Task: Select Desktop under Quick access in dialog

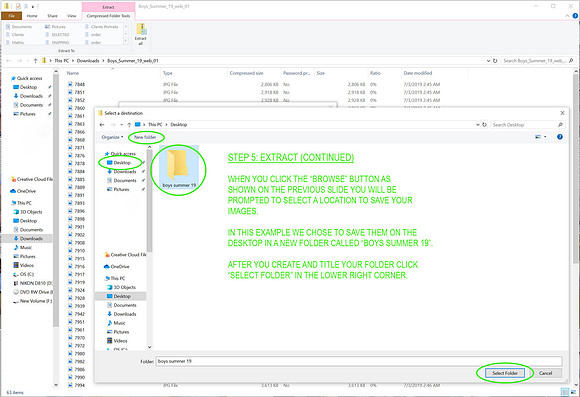Action: click(119, 163)
